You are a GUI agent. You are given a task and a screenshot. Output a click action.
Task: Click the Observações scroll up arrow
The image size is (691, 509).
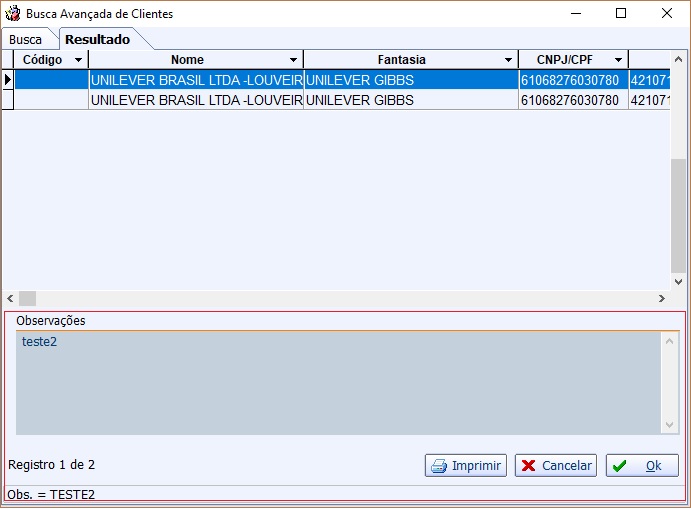[x=669, y=341]
